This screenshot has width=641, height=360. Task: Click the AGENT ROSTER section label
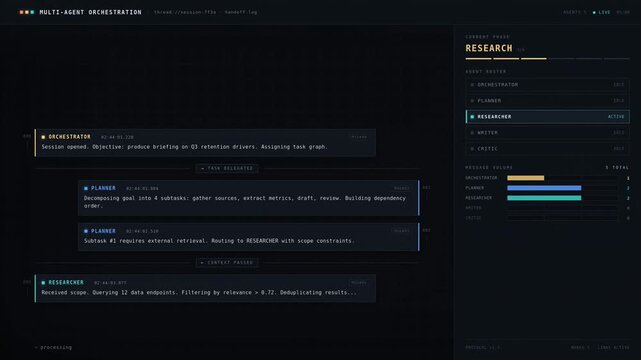click(x=486, y=72)
